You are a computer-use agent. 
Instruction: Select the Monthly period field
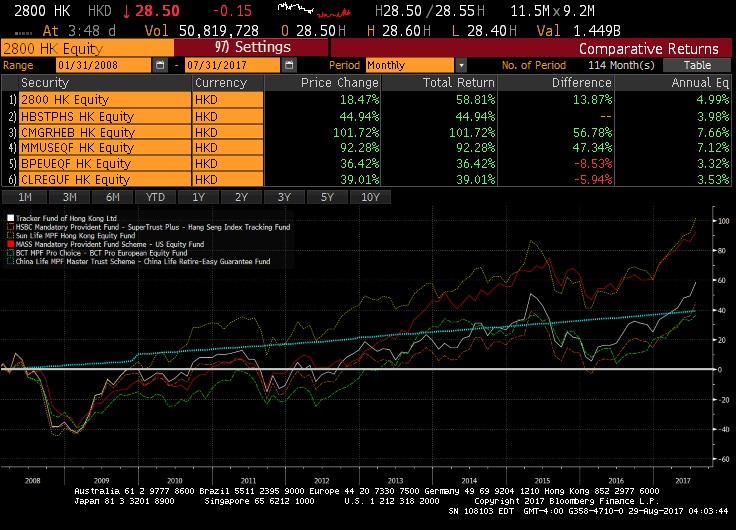410,65
